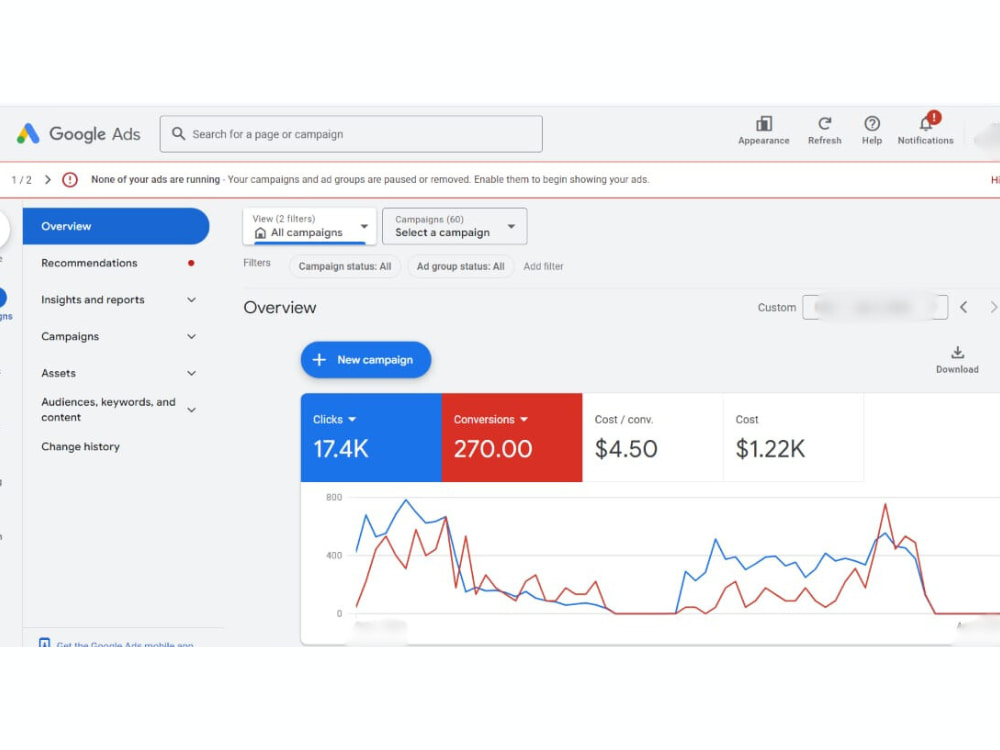The width and height of the screenshot is (1000, 750).
Task: Go to previous date range arrow
Action: 964,307
